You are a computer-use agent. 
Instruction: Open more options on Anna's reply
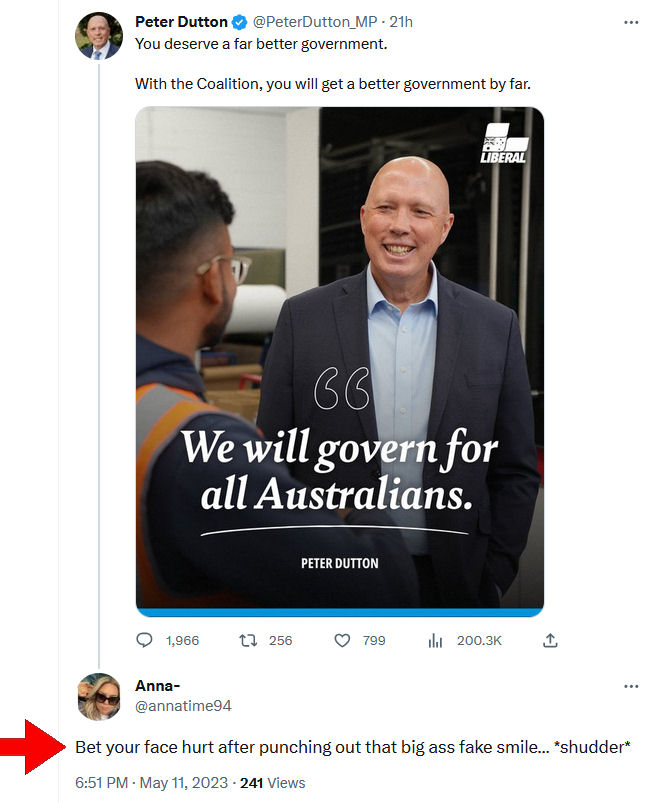[631, 686]
